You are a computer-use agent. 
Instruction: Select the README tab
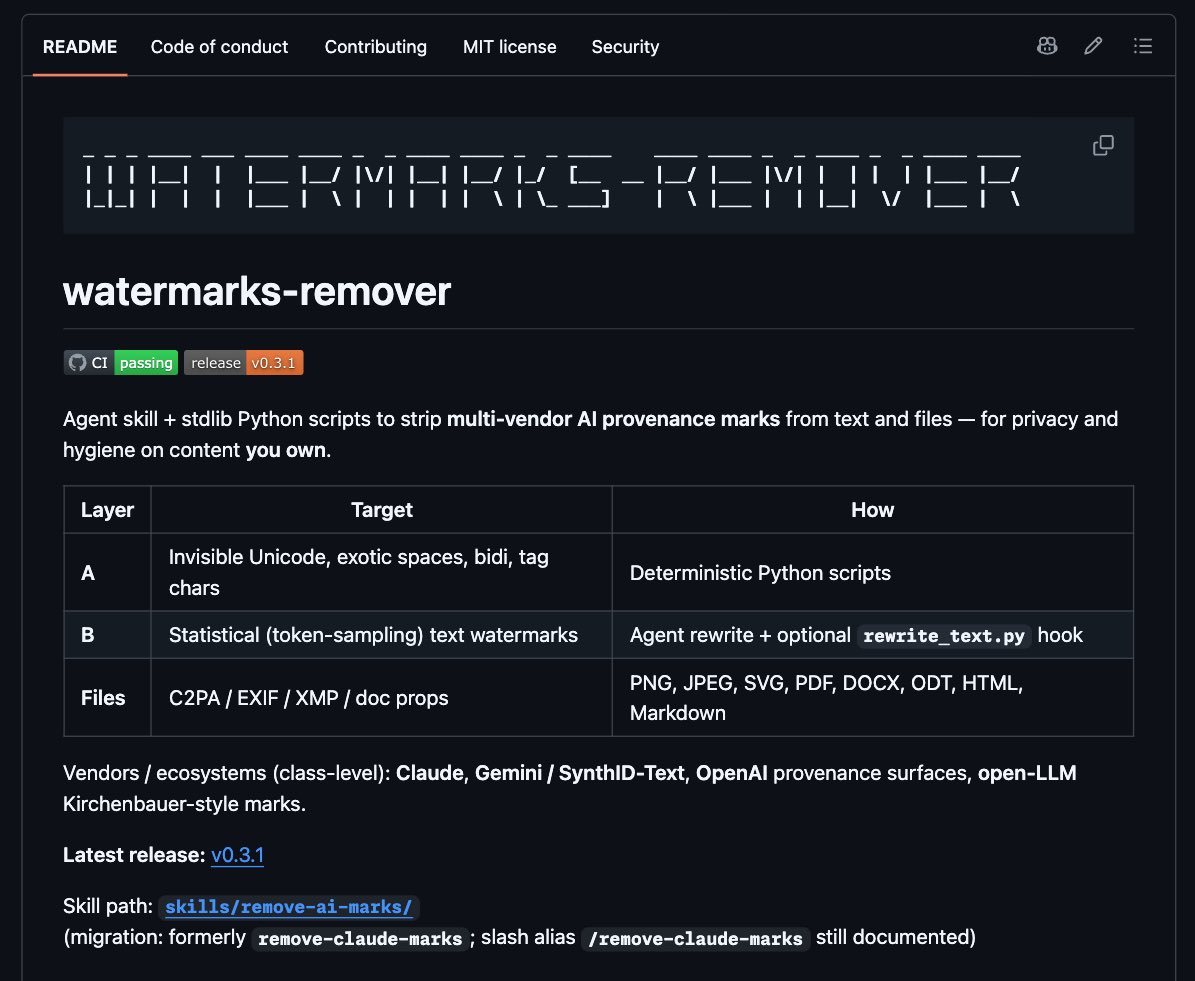pos(80,46)
